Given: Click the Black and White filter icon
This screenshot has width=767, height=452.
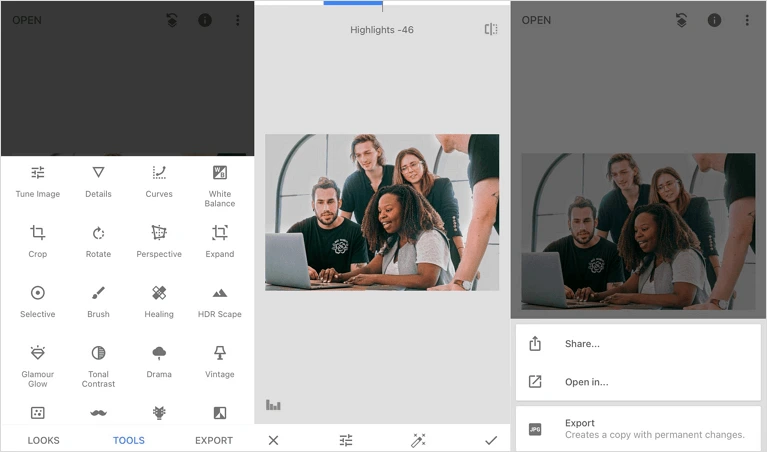Looking at the screenshot, I should pyautogui.click(x=220, y=413).
